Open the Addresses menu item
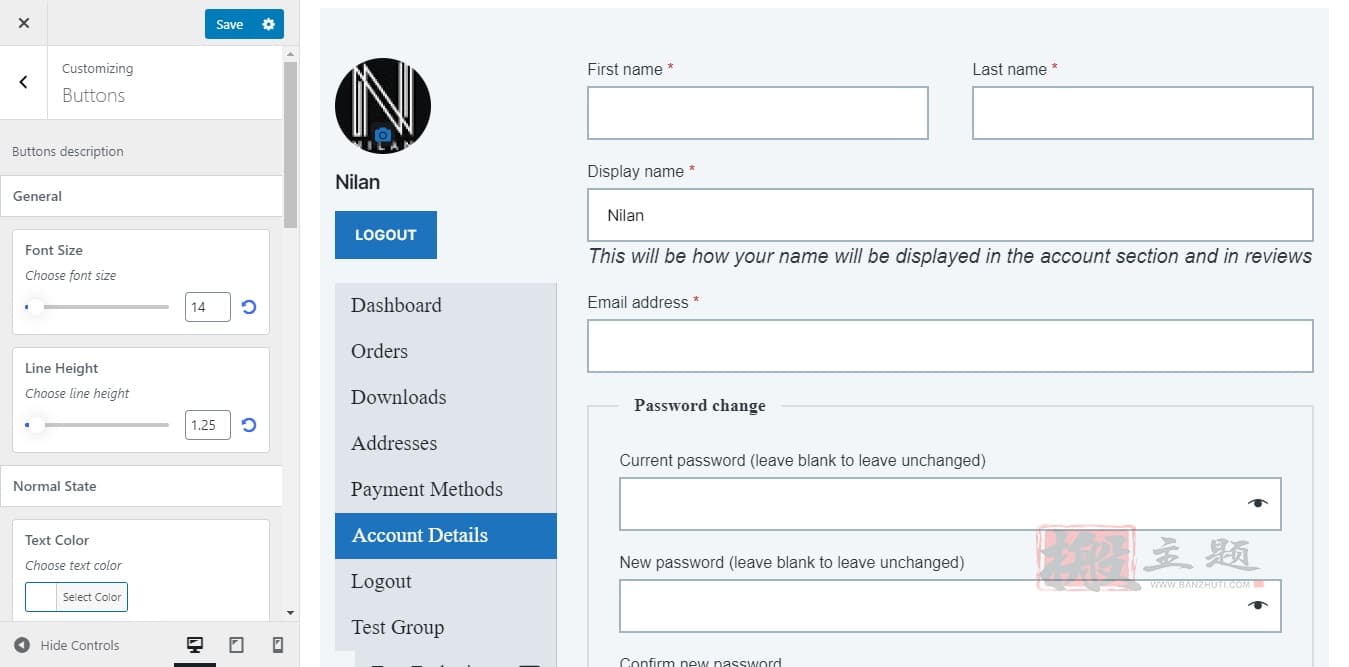Screen dimensions: 1349x667 click(445, 444)
